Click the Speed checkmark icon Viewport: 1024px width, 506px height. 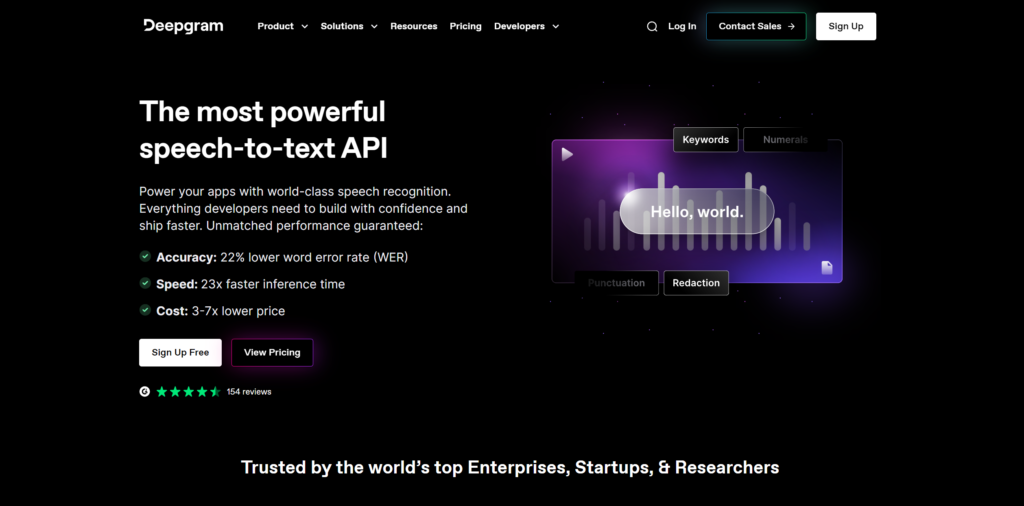click(145, 284)
